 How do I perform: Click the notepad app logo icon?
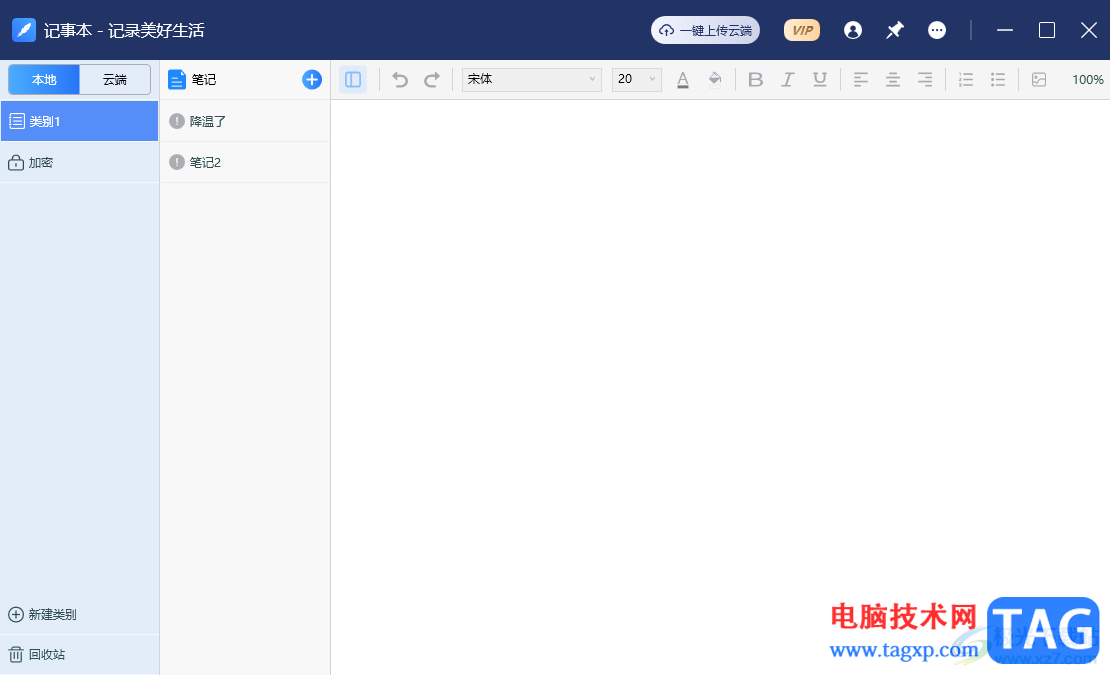24,30
